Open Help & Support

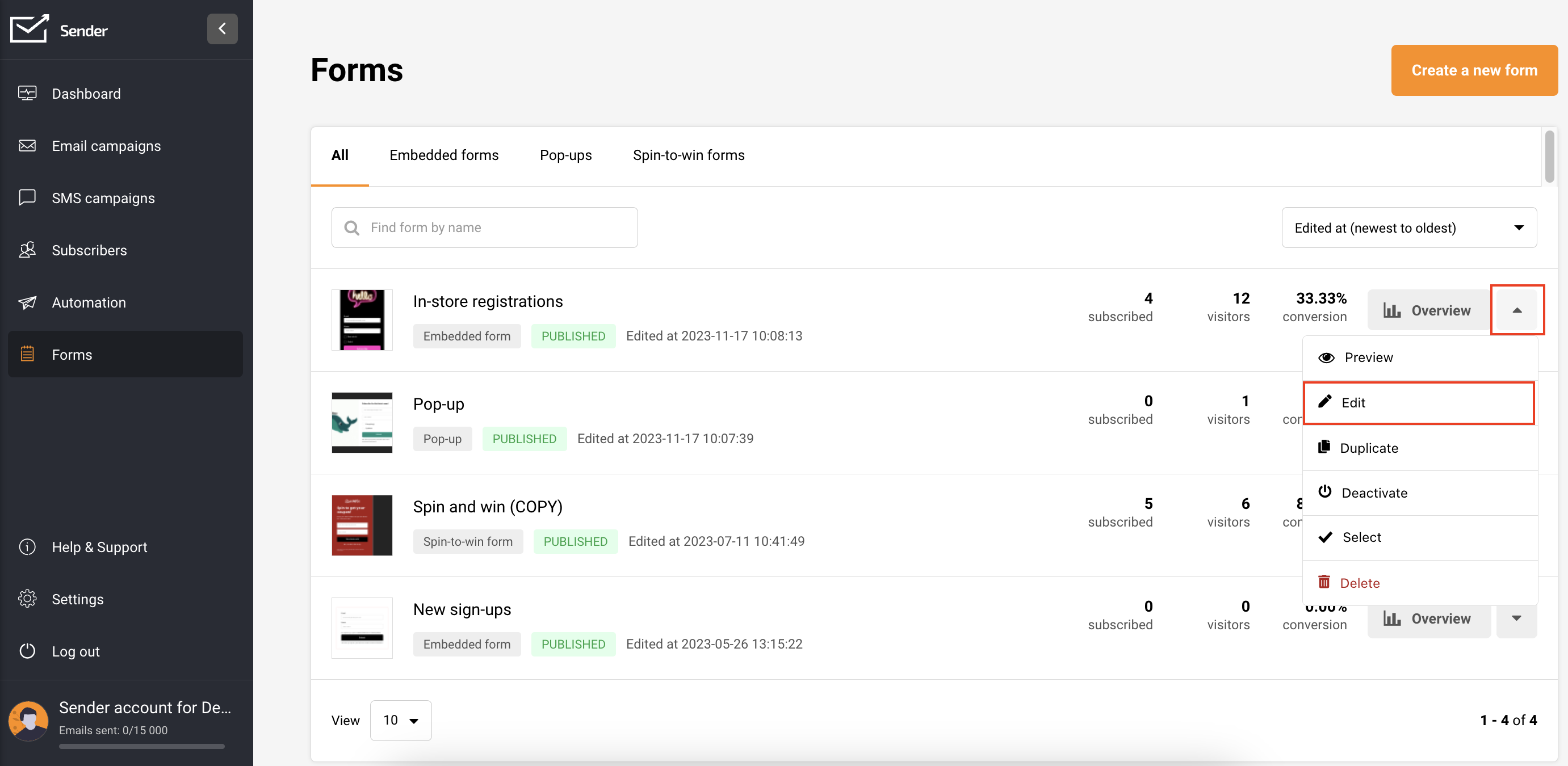[x=99, y=547]
